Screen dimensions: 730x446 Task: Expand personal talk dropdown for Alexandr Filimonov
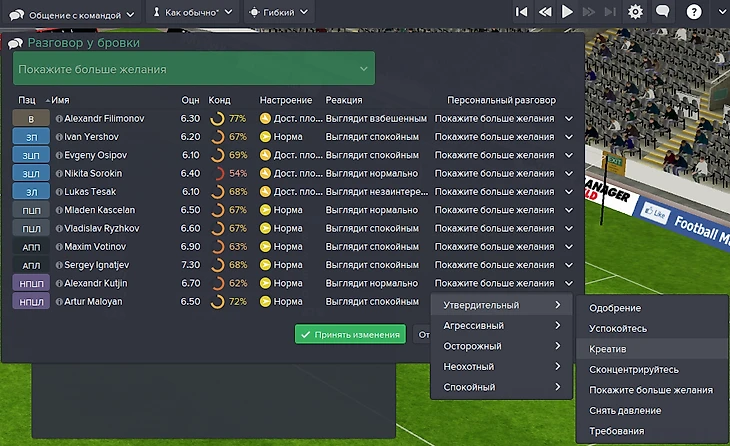569,118
